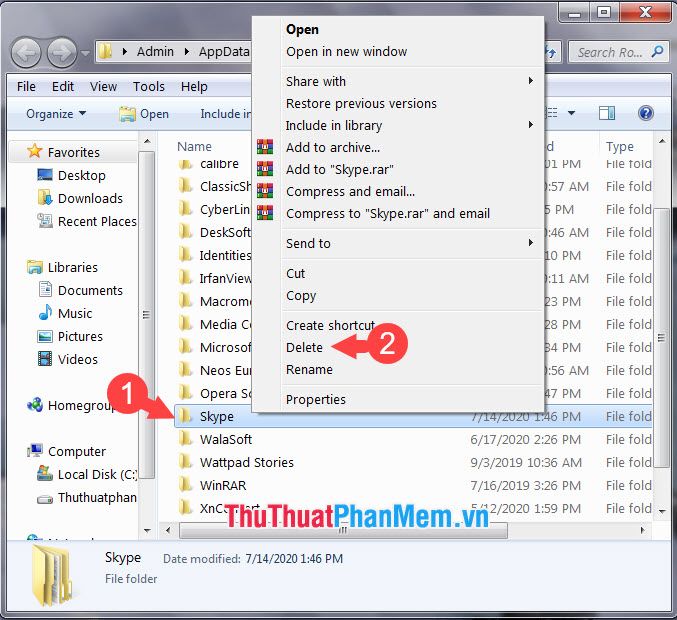Choose Add to "Skype.rar"
Screen dimensions: 677x620
(x=340, y=169)
